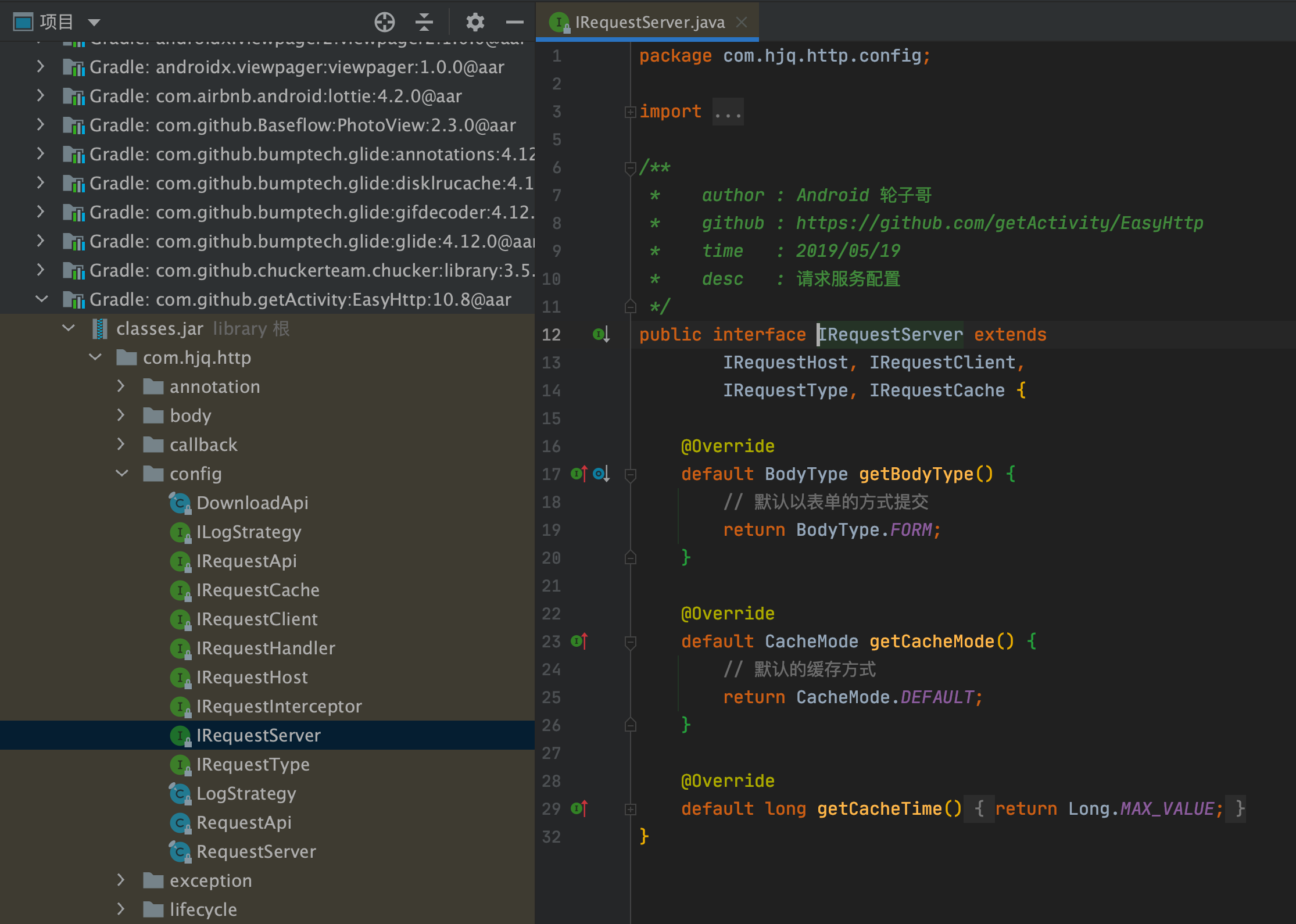Click the override gutter icon on line 29

pos(579,808)
